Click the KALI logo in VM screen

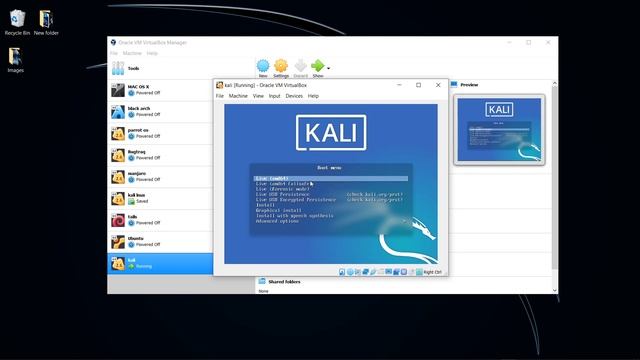point(331,133)
